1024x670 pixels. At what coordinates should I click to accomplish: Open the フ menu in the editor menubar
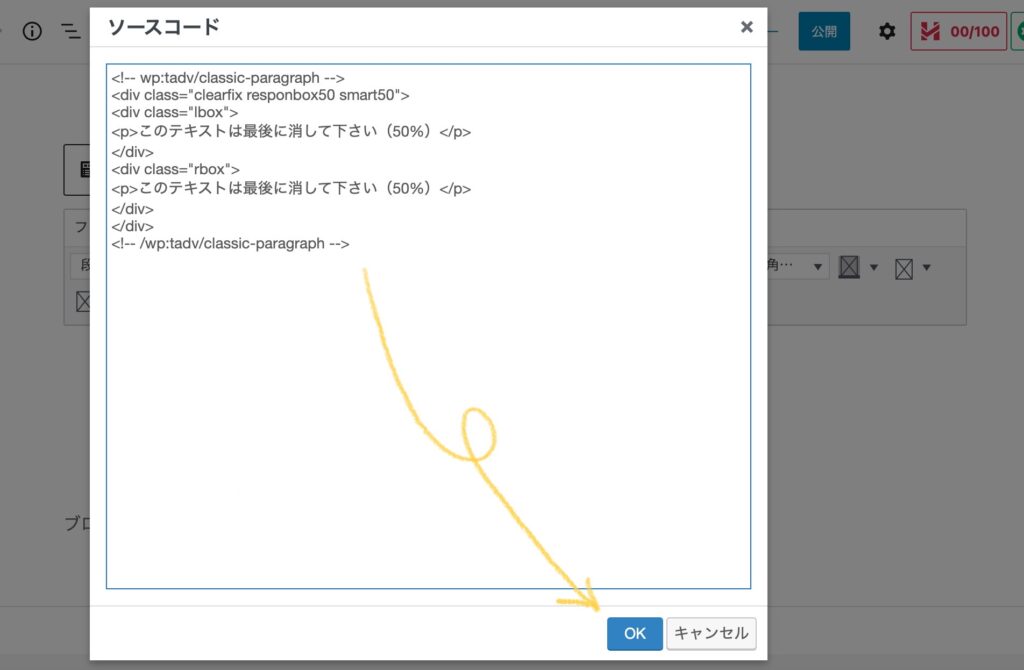pos(80,226)
